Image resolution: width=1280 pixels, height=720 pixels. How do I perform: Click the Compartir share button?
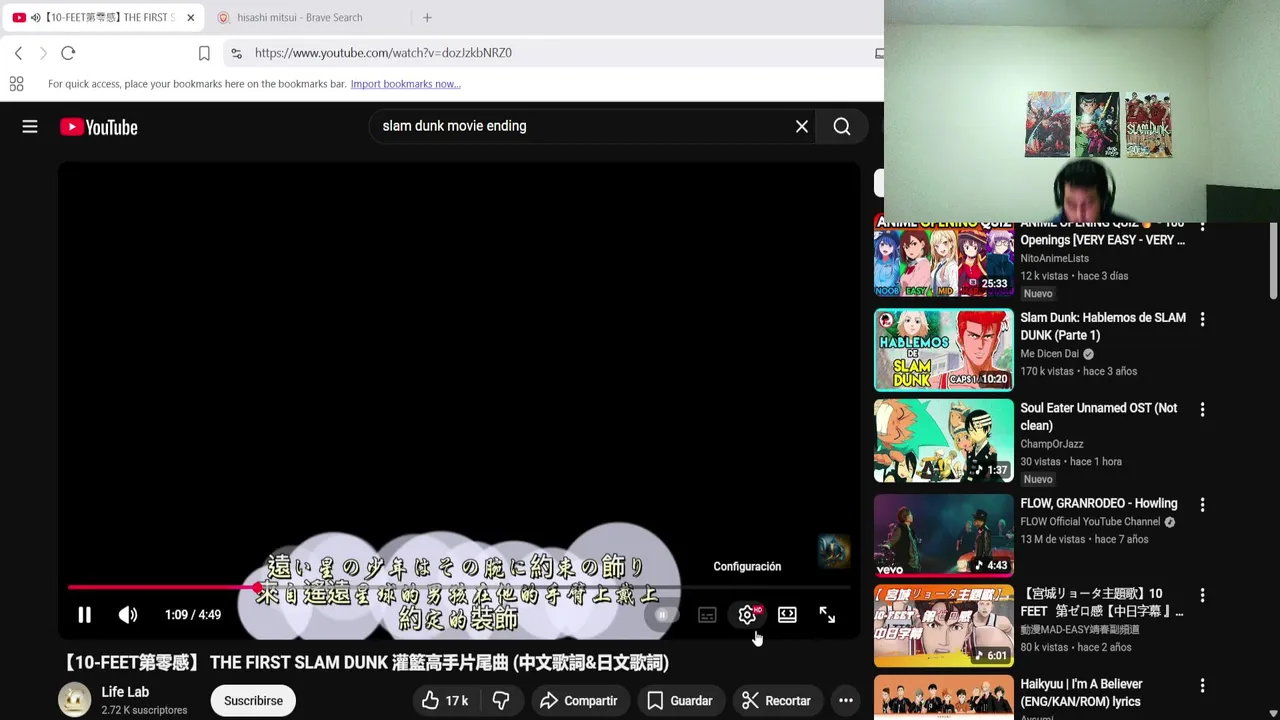(578, 701)
